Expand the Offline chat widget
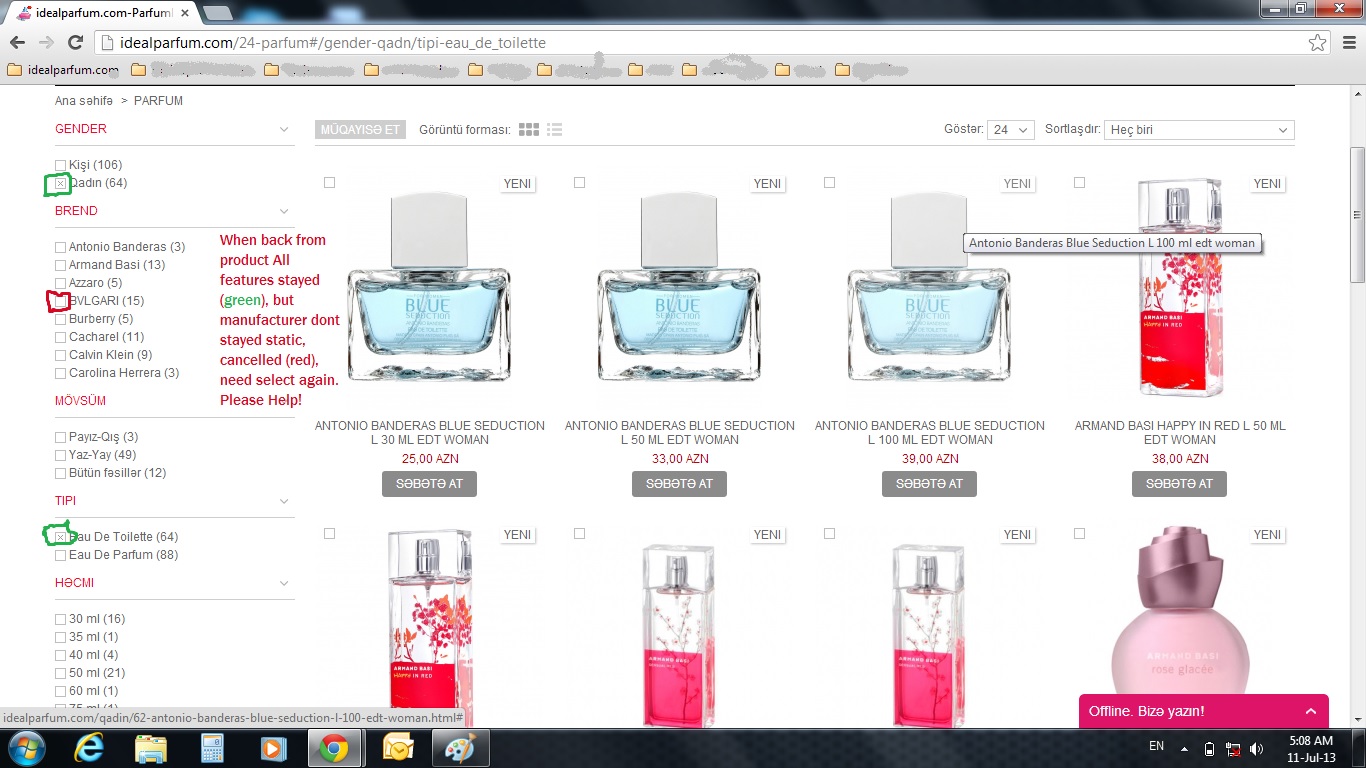The image size is (1366, 768). (x=1204, y=711)
